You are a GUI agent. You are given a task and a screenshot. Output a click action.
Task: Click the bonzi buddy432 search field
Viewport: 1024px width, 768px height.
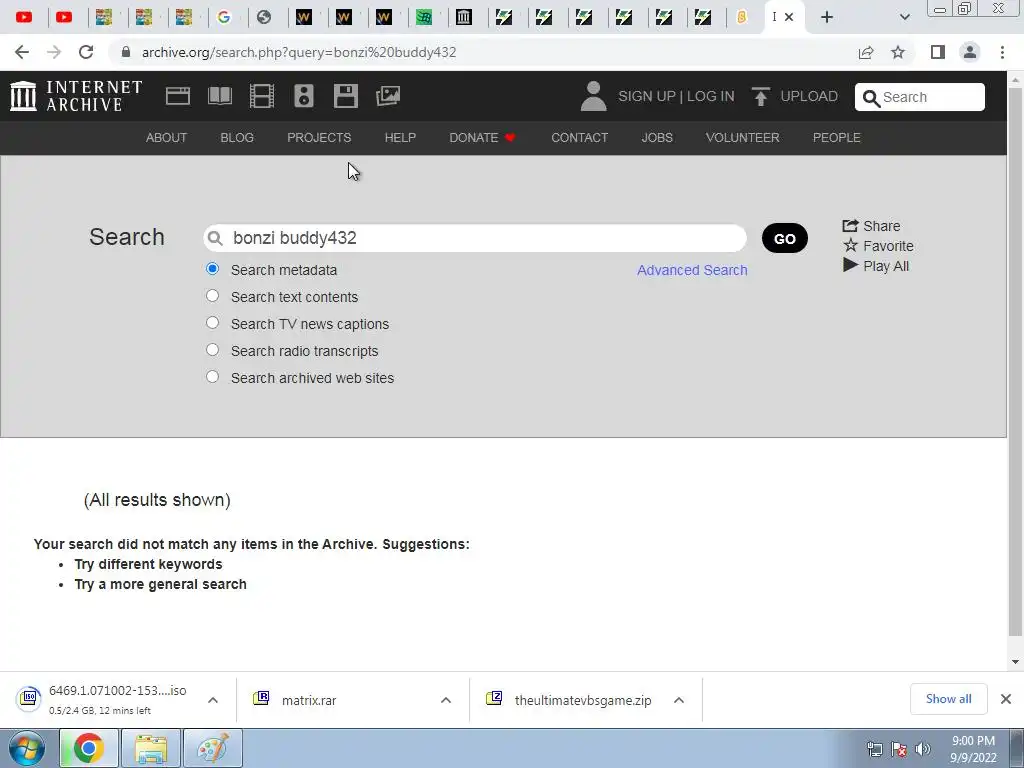pyautogui.click(x=475, y=238)
